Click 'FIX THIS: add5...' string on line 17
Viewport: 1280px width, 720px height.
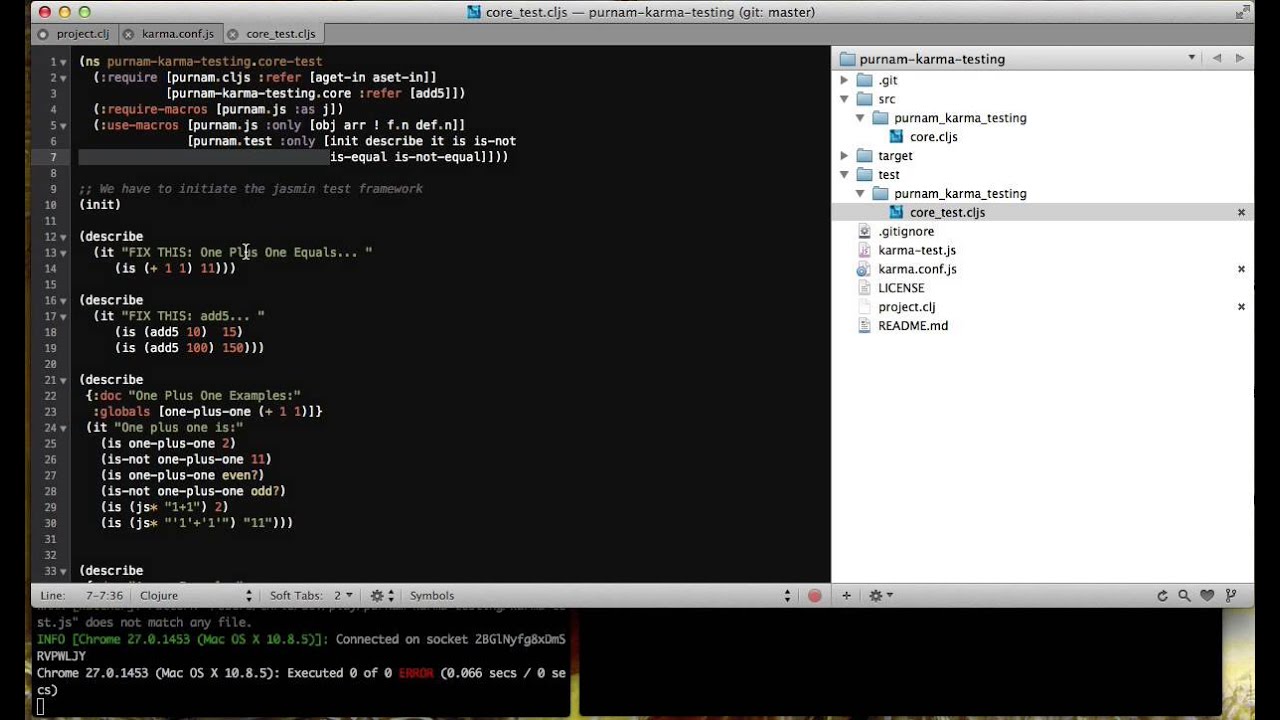193,316
